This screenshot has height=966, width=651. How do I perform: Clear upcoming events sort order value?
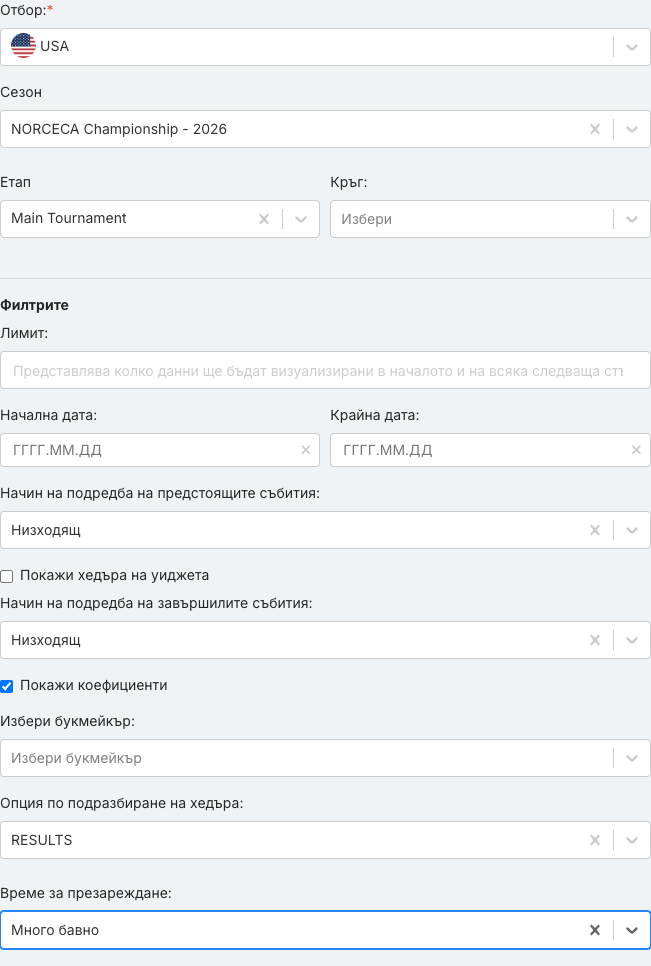click(x=595, y=530)
